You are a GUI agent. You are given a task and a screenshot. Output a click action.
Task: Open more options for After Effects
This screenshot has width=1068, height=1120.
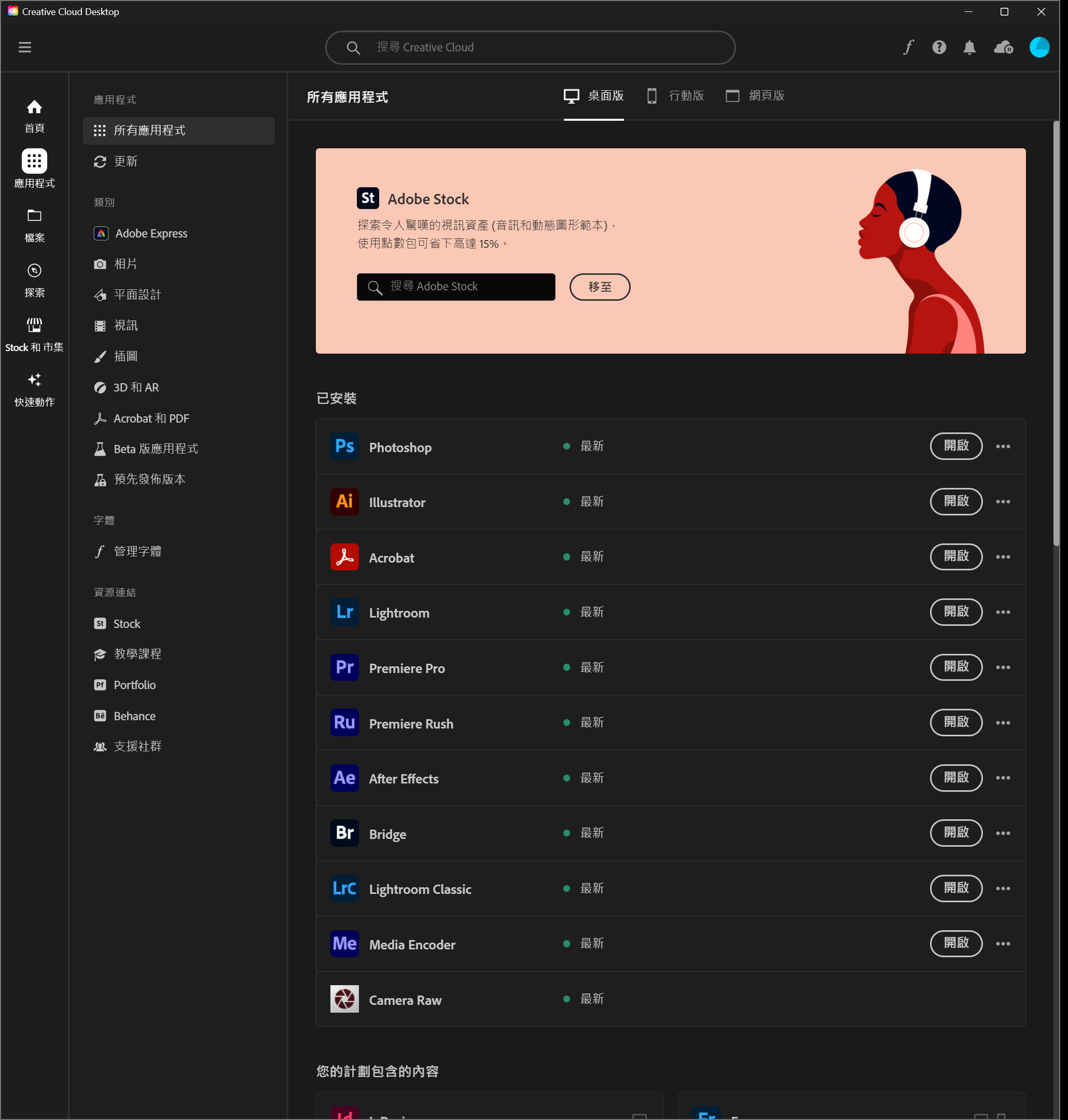(1003, 777)
